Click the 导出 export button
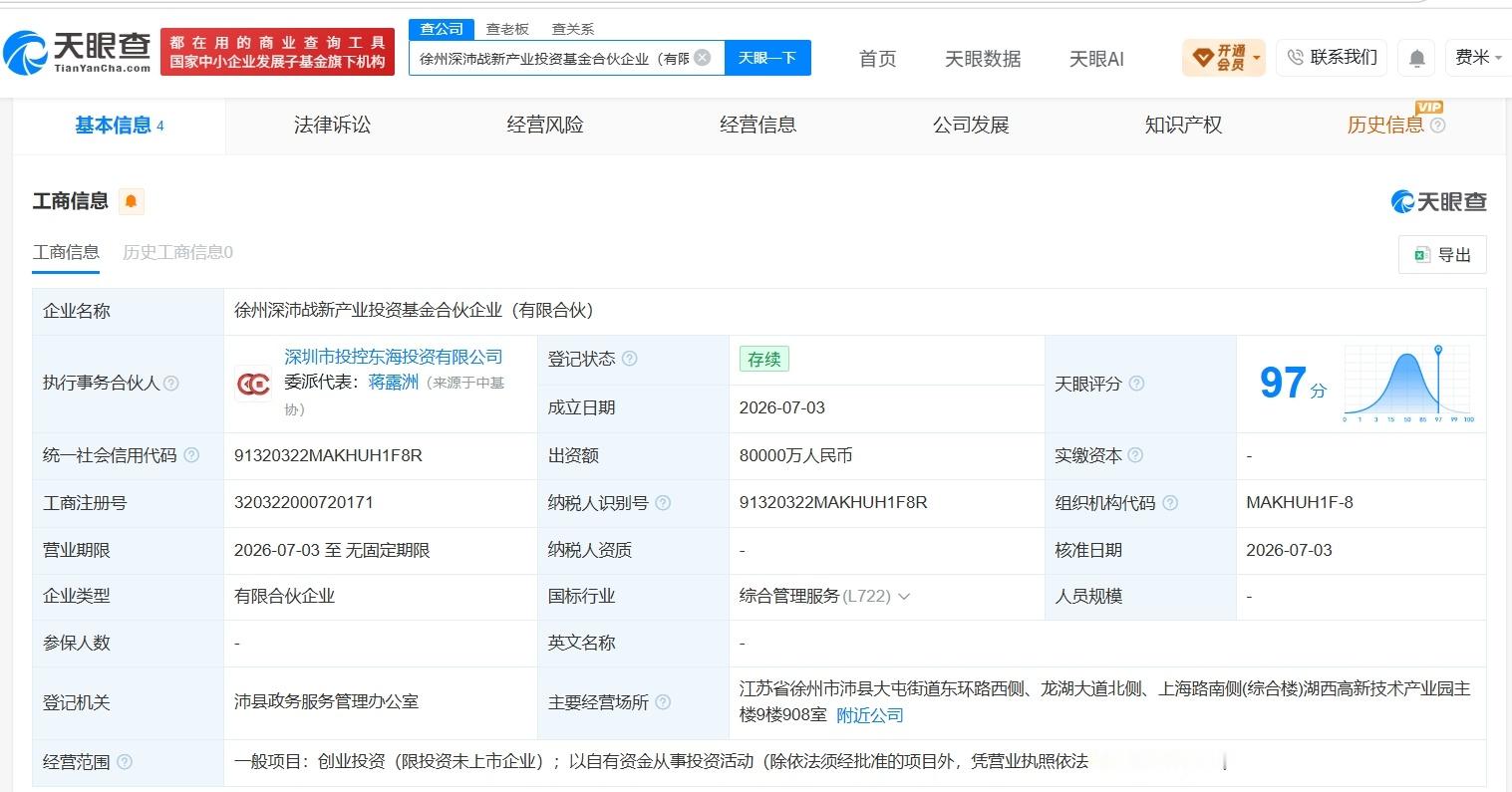 pos(1442,255)
